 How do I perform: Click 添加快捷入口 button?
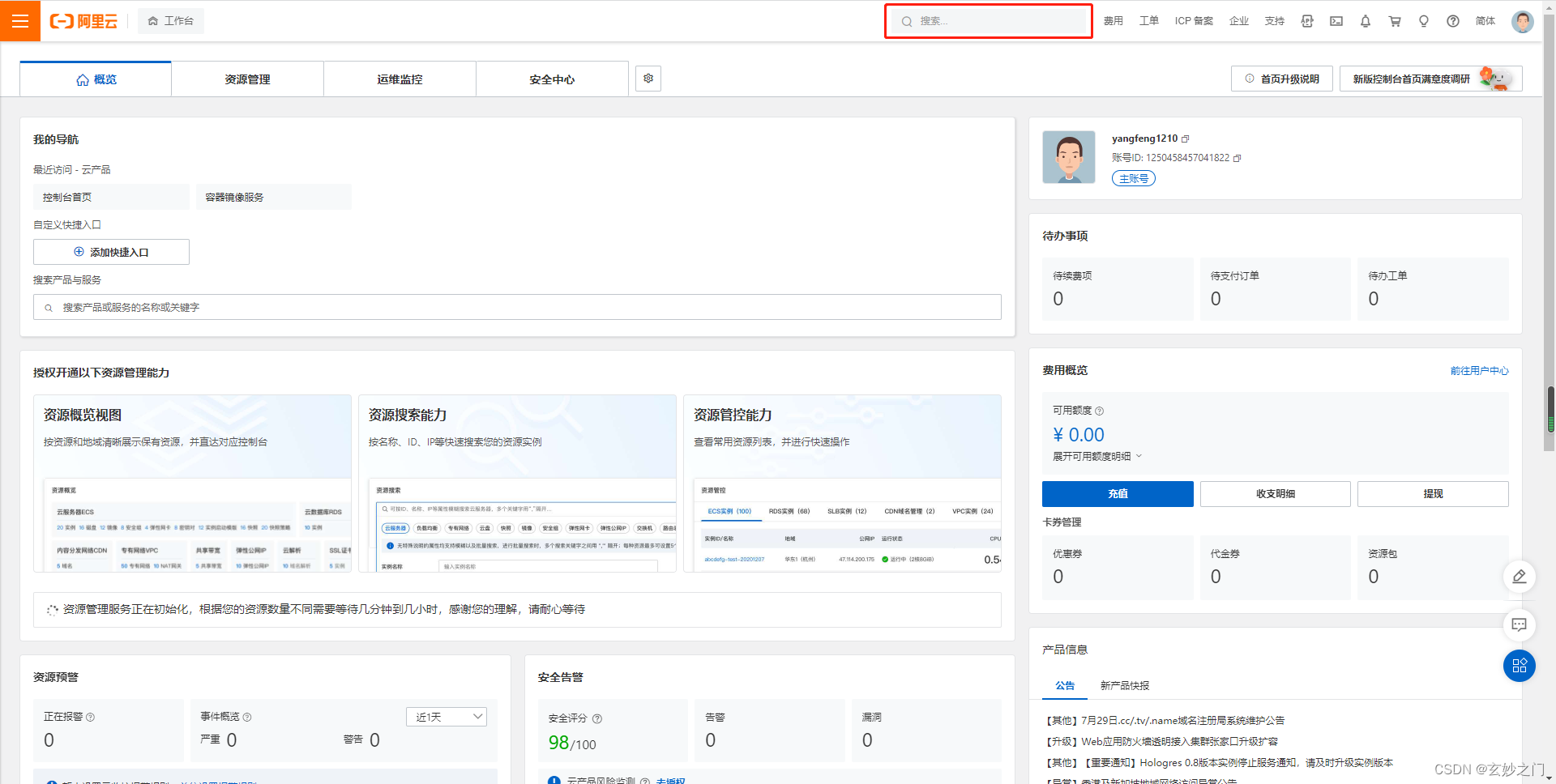coord(111,252)
